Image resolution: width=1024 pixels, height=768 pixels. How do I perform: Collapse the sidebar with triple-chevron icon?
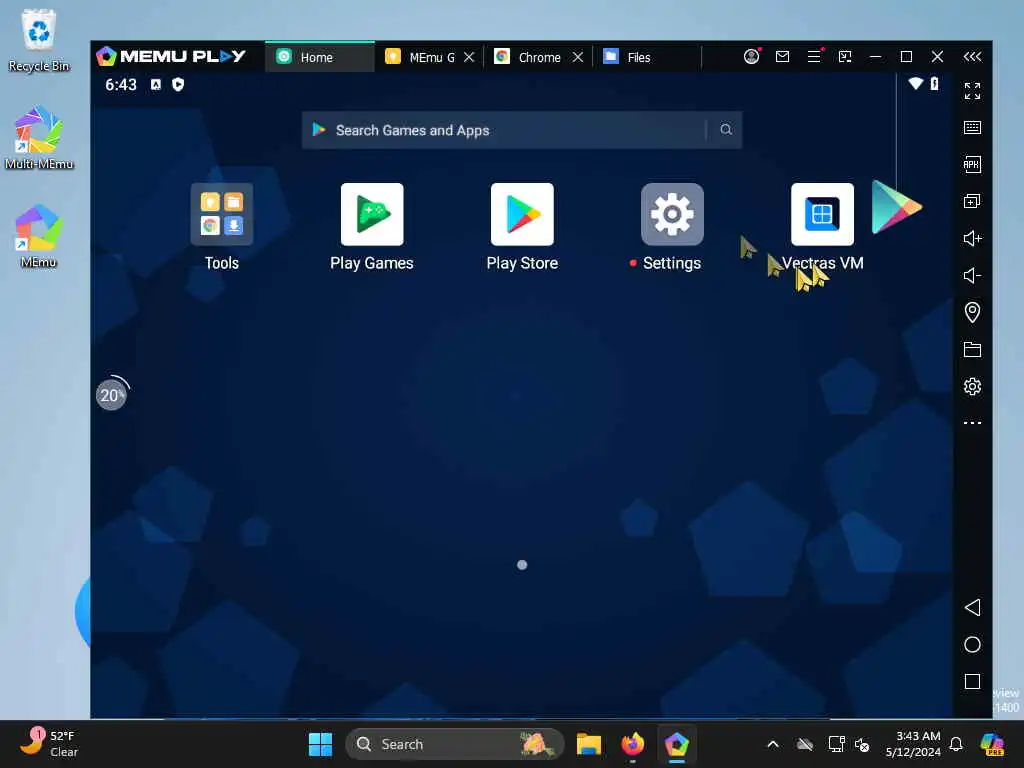[x=972, y=57]
